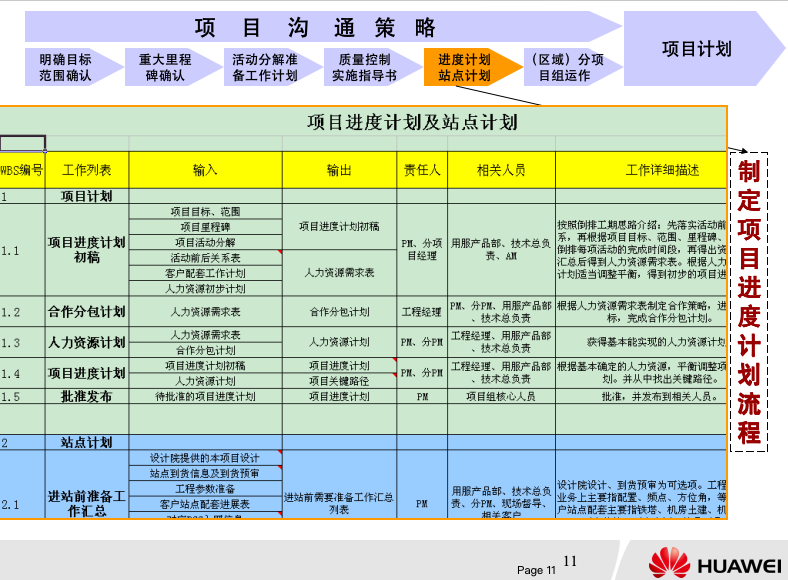Click the 活动前后关系表 input cell

tap(206, 258)
